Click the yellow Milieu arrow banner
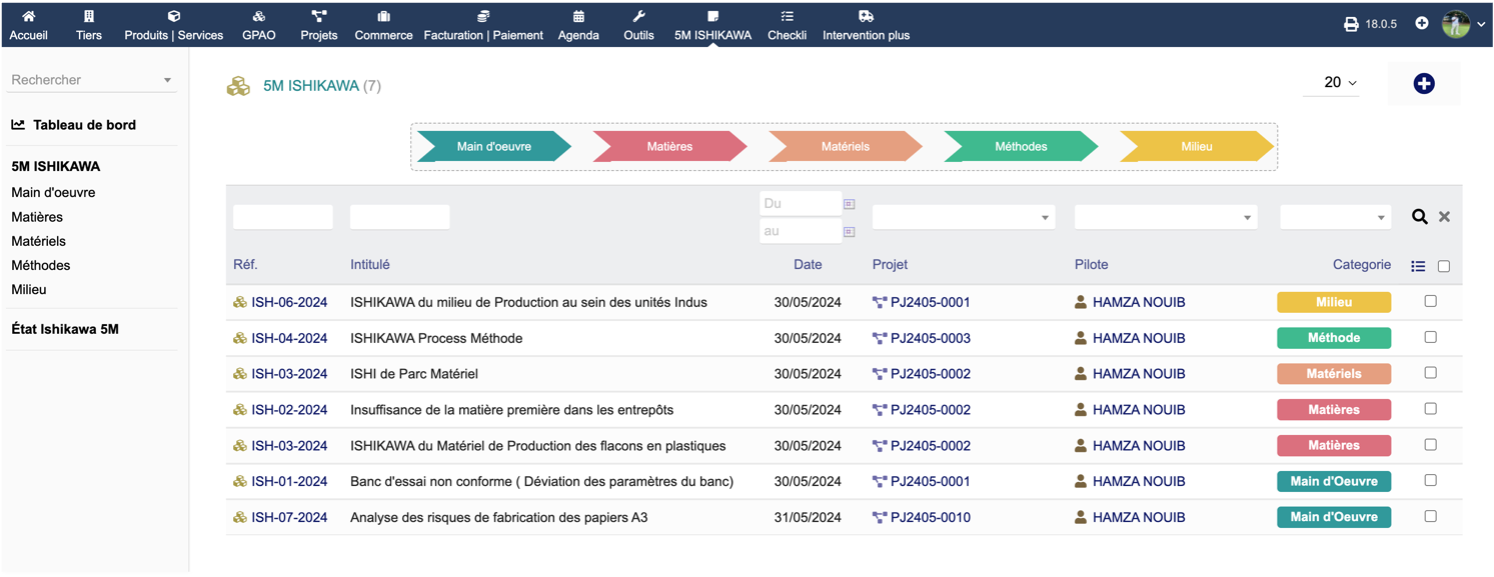1494x577 pixels. (1196, 146)
